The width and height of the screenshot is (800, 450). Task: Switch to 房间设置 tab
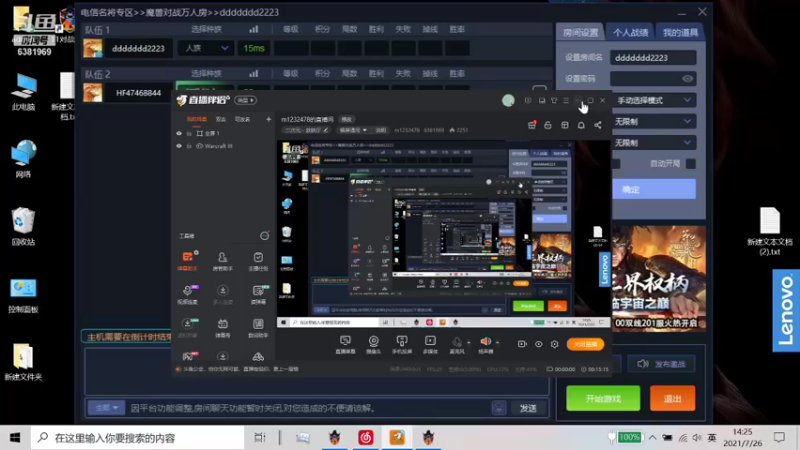click(x=580, y=33)
